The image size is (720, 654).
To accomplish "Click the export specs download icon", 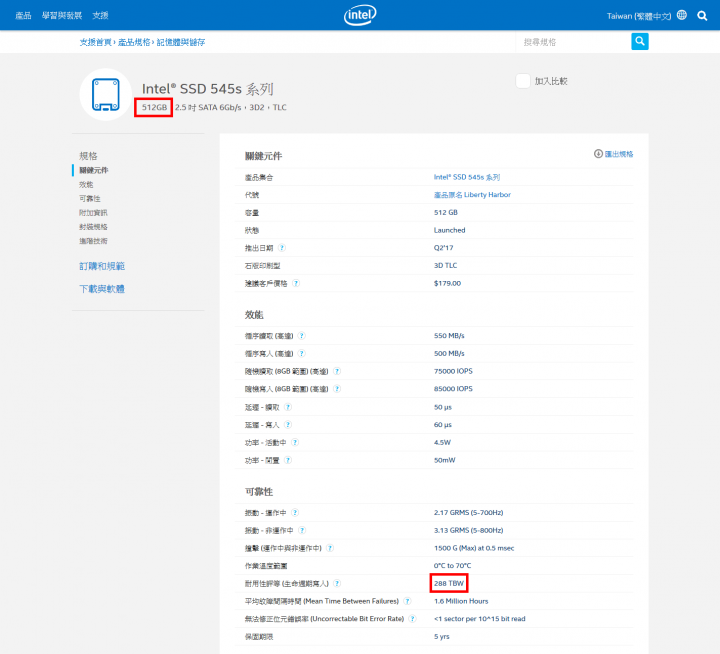I will click(x=598, y=154).
